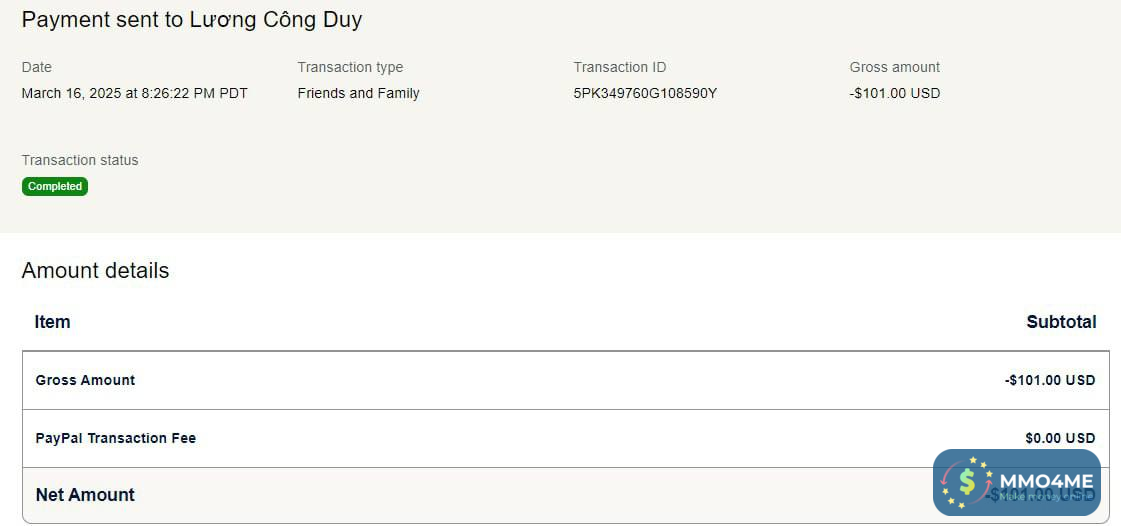Select the PayPal Transaction Fee row label
1121x526 pixels.
[x=115, y=438]
